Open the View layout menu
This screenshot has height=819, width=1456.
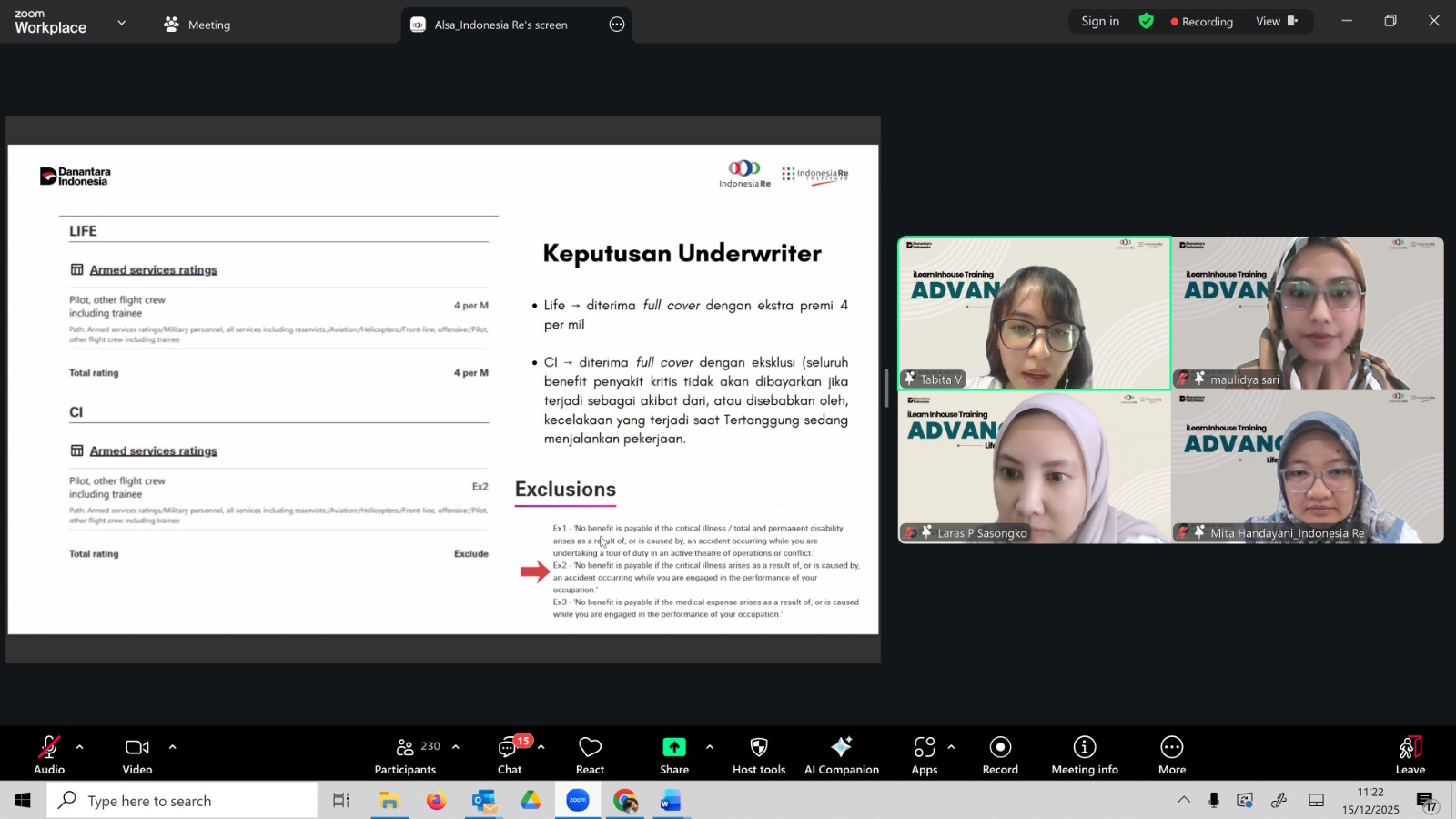click(x=1276, y=22)
